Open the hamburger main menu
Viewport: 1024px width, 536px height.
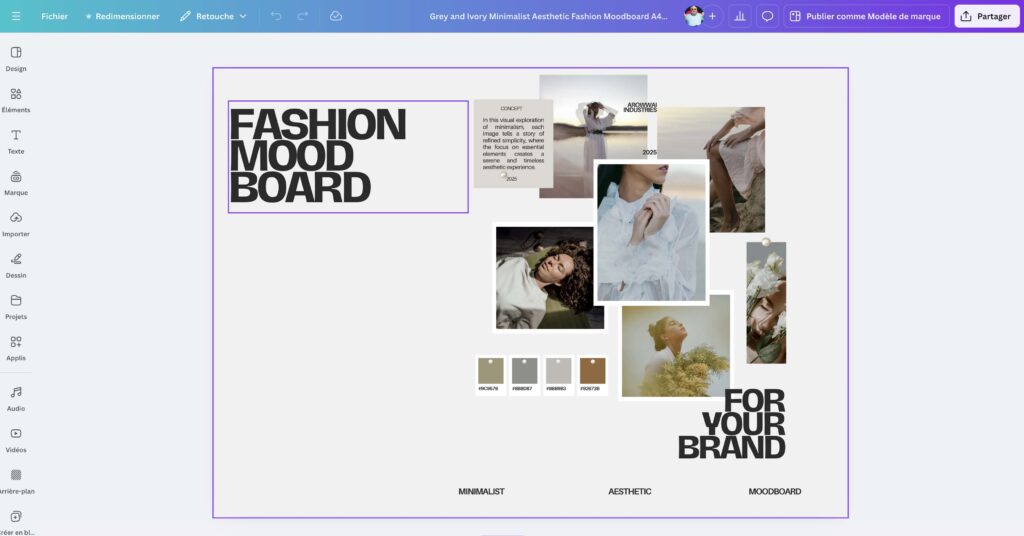pyautogui.click(x=15, y=16)
